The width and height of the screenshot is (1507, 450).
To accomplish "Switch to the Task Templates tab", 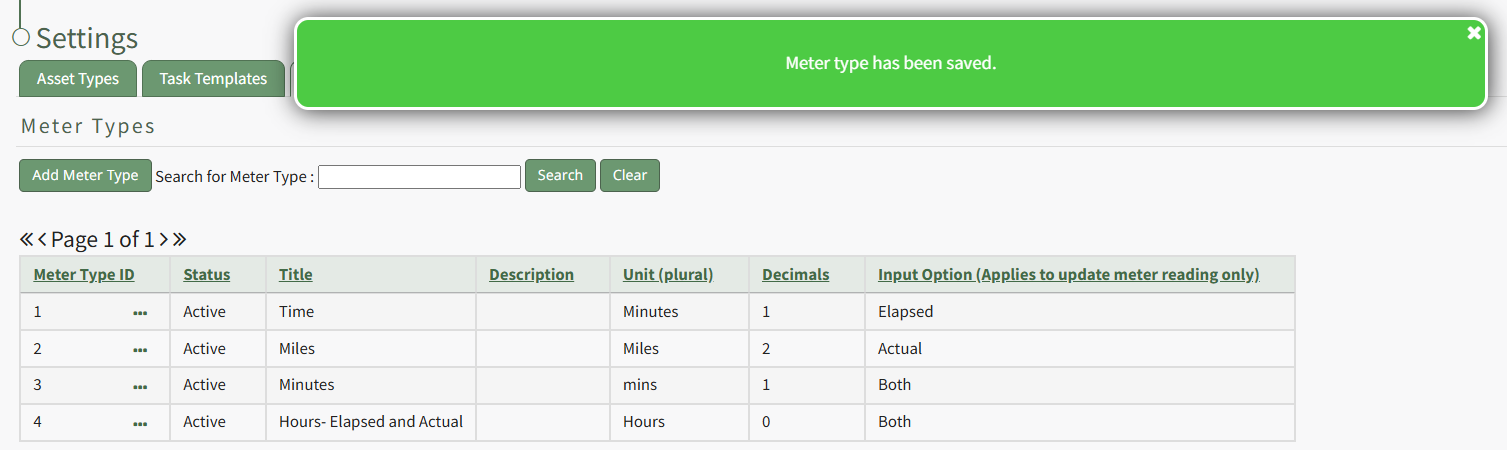I will pos(213,79).
